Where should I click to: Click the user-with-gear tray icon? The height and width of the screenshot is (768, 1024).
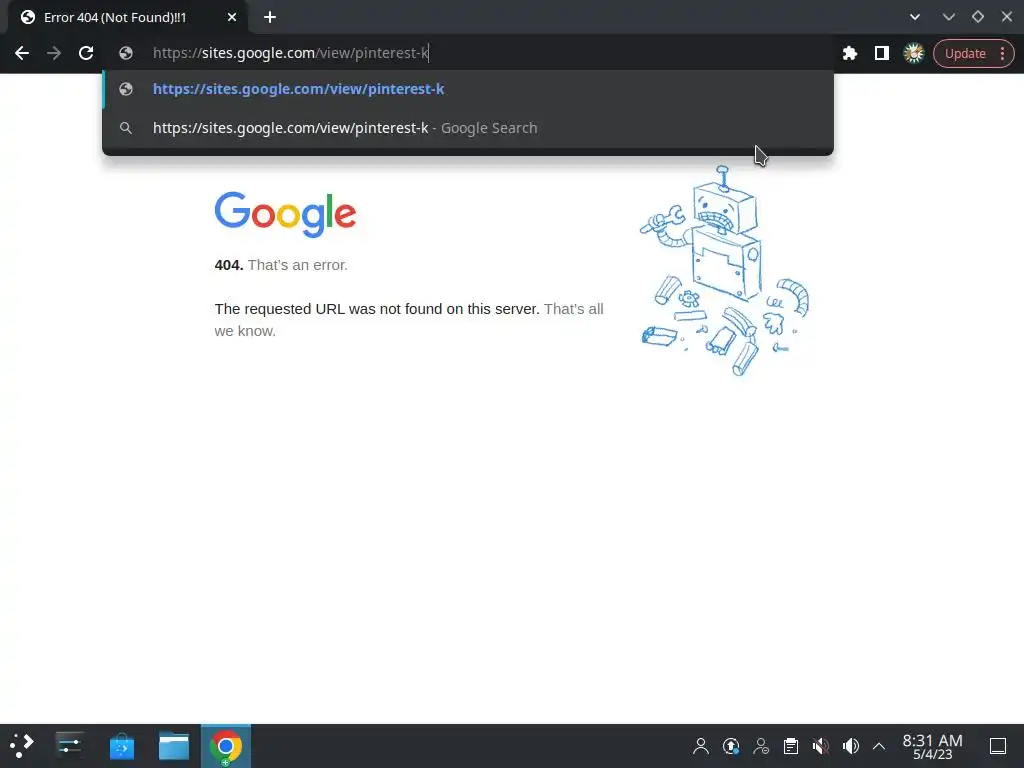coord(761,746)
